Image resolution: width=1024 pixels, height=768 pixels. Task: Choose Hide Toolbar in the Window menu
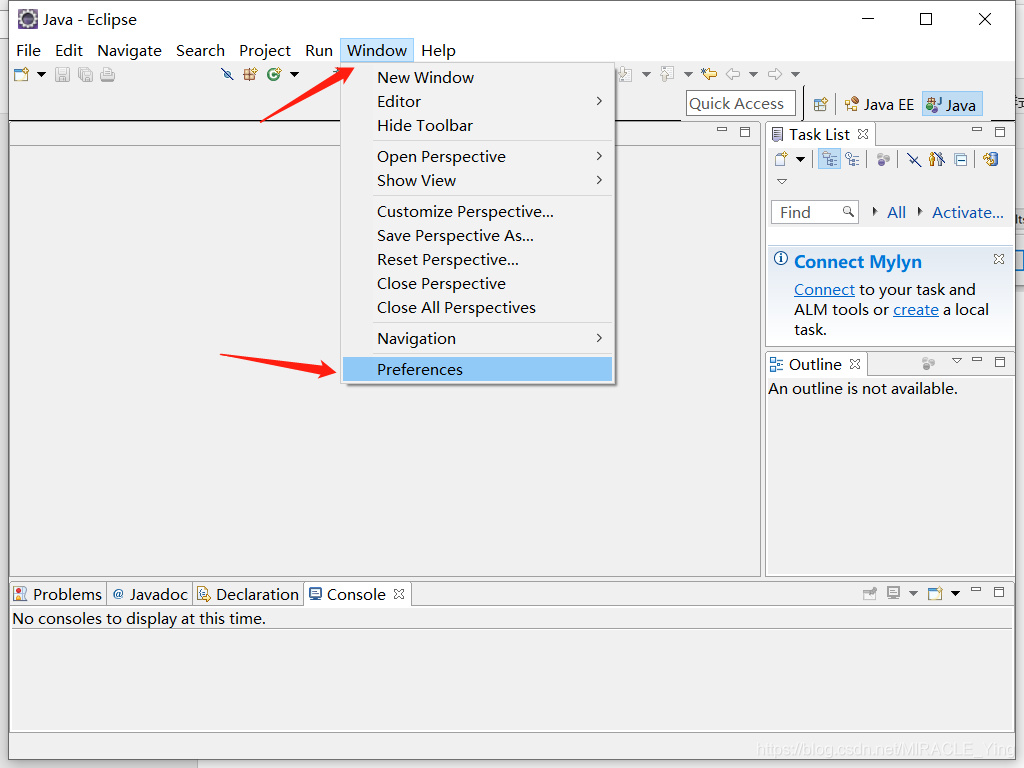pyautogui.click(x=477, y=125)
